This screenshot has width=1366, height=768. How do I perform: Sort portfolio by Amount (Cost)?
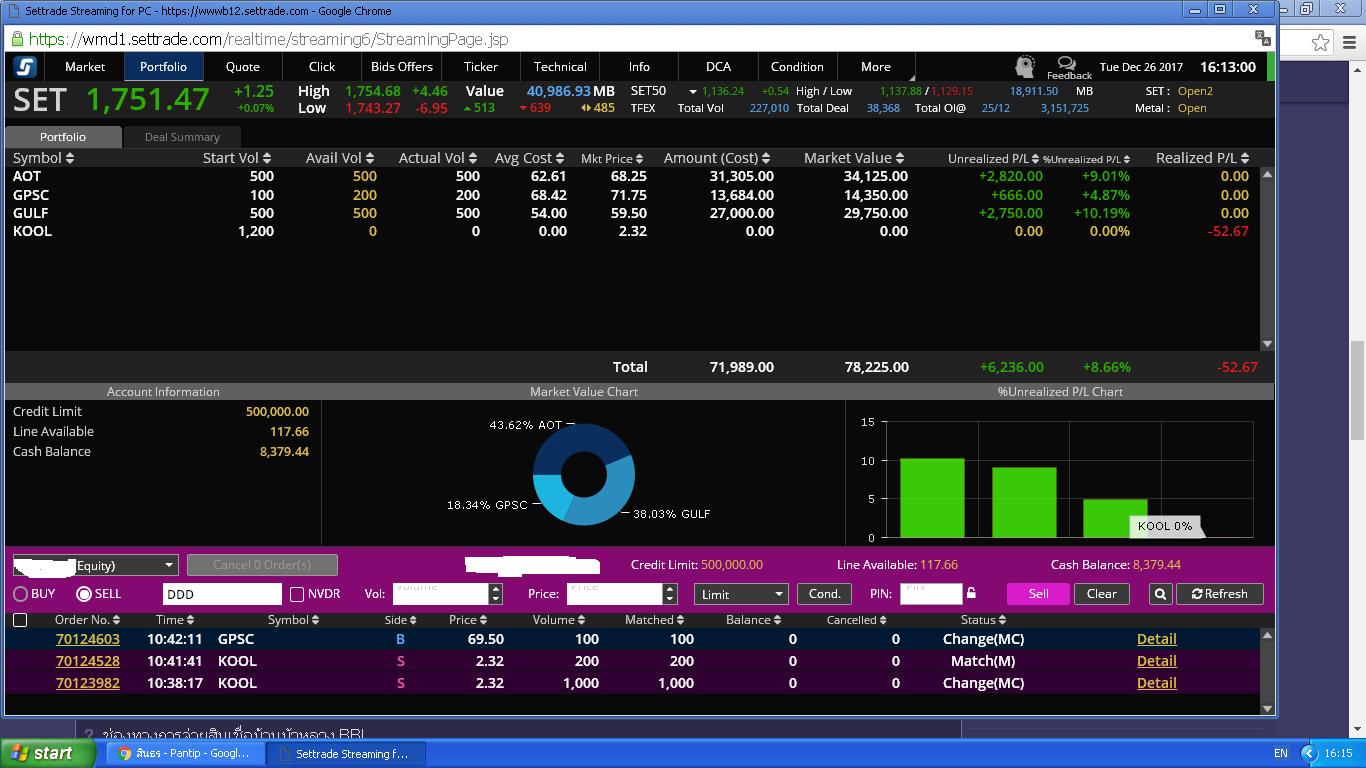[717, 158]
